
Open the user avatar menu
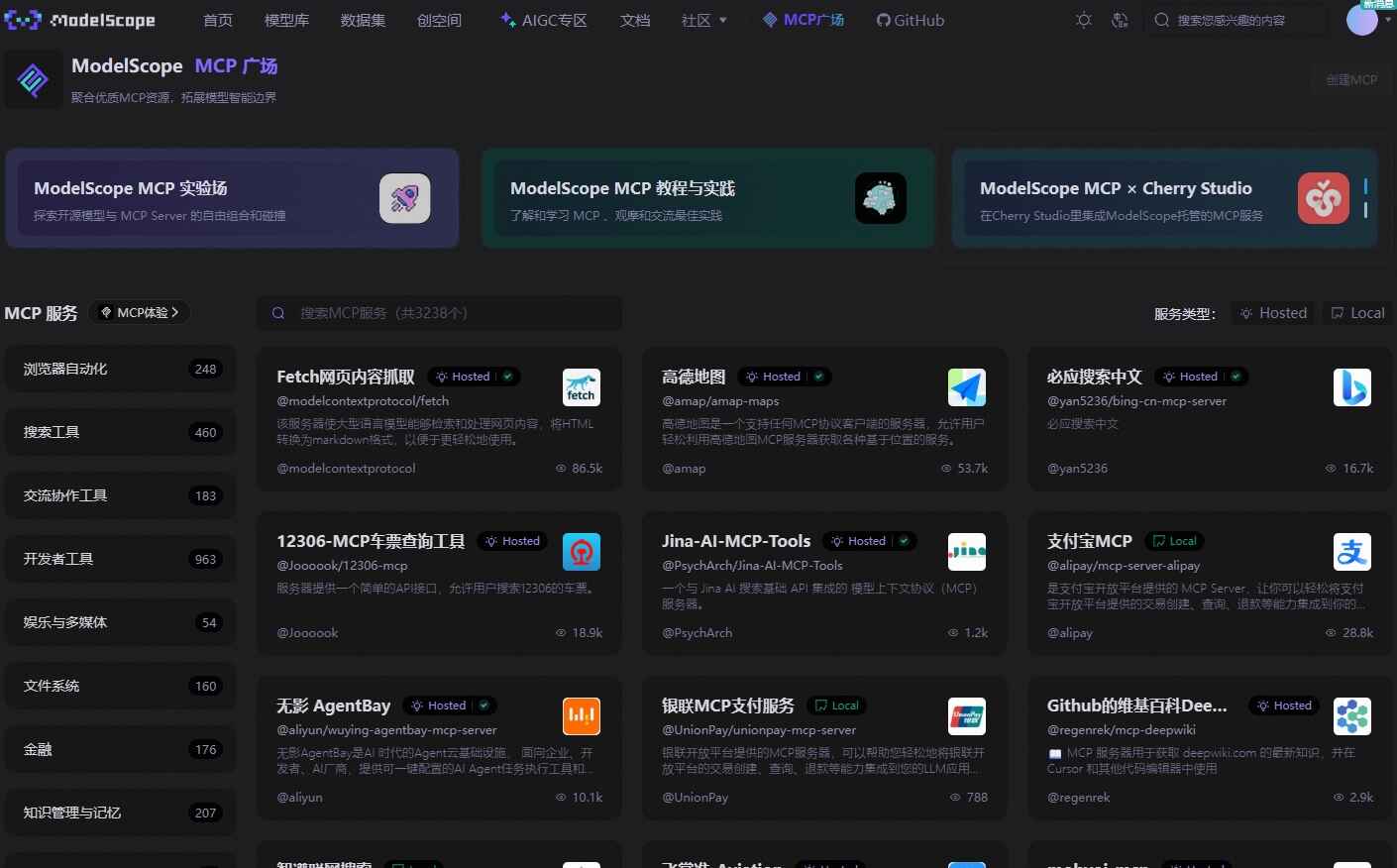[x=1362, y=20]
